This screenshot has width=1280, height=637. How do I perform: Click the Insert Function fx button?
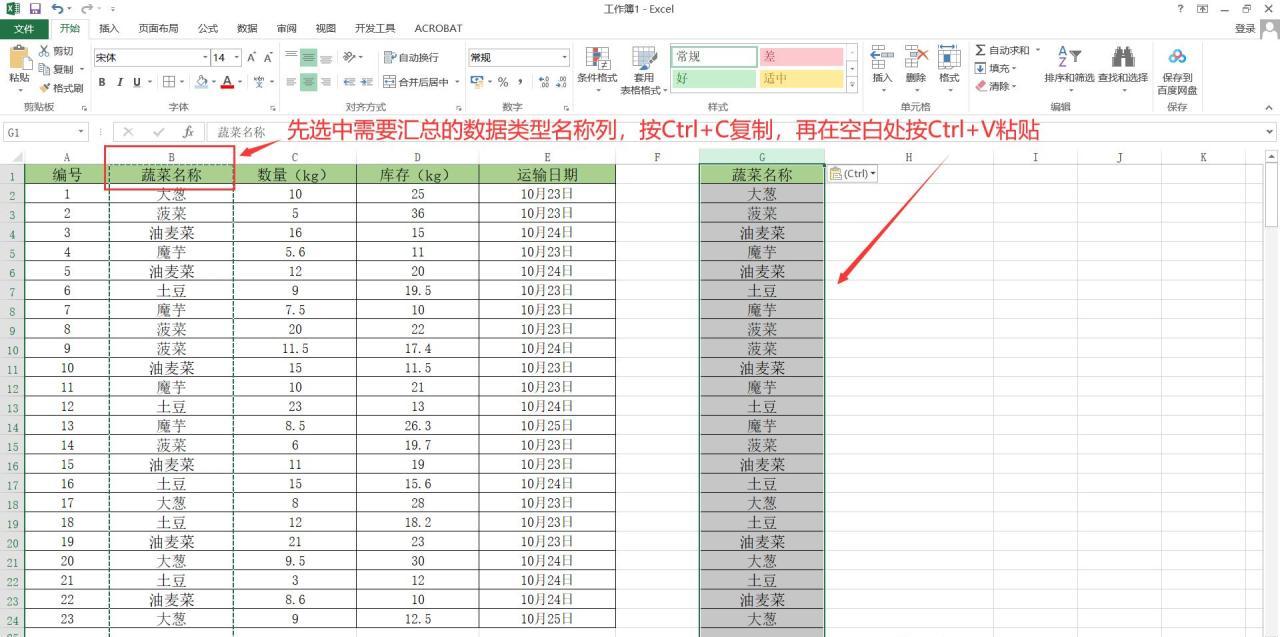188,132
